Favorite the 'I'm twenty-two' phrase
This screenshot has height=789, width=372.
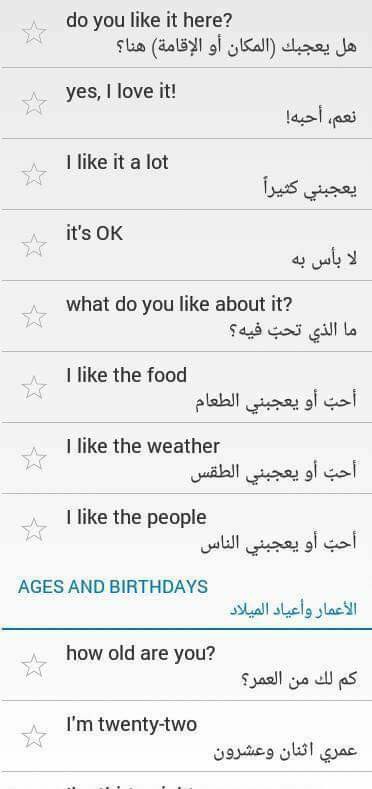pos(34,737)
